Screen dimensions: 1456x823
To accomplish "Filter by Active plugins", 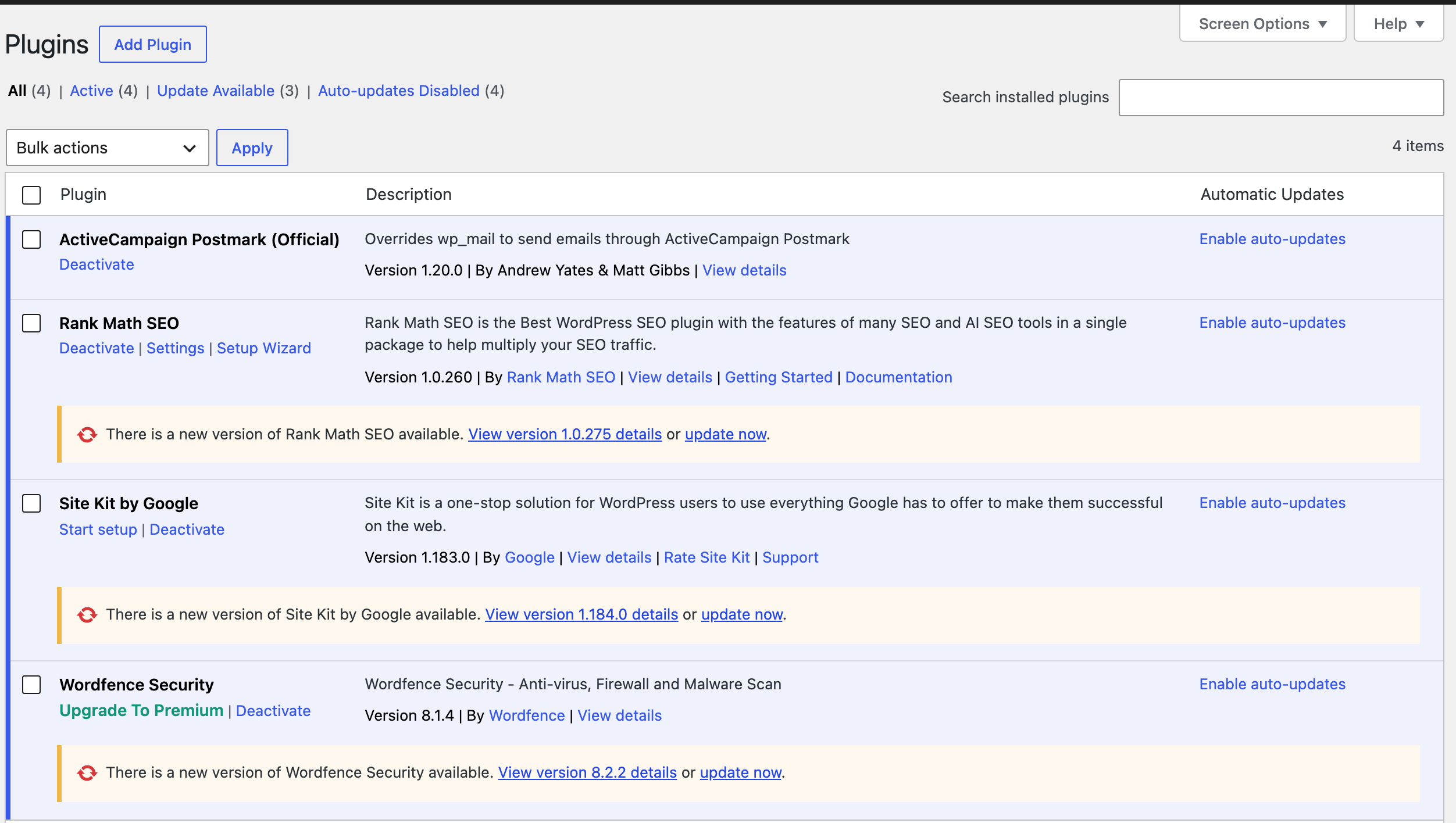I will [x=92, y=91].
